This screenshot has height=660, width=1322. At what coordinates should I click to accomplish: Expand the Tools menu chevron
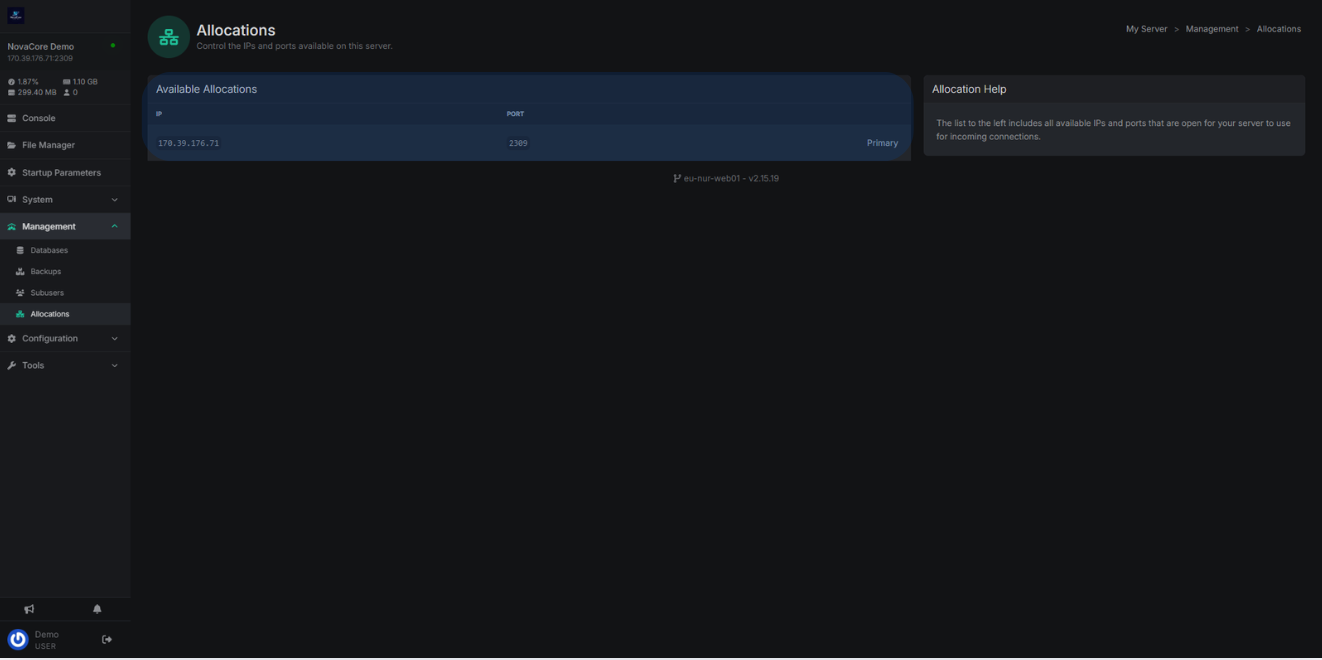point(114,366)
